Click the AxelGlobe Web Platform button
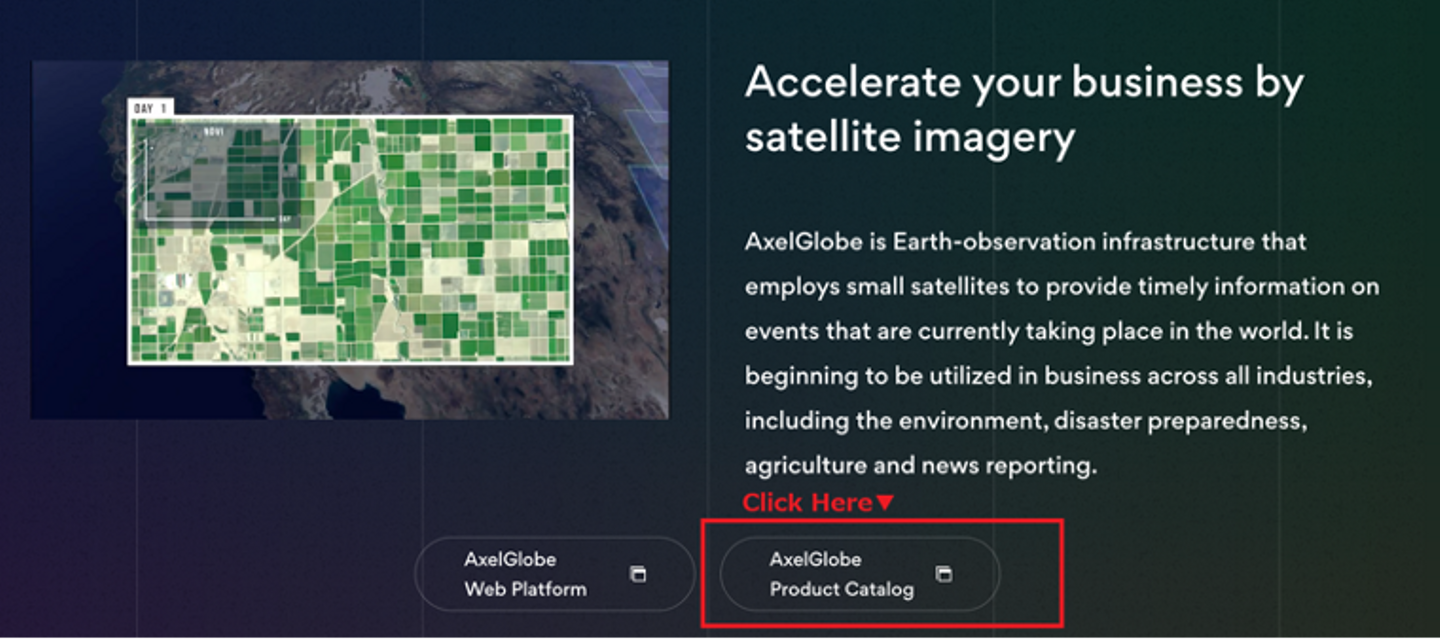 click(x=553, y=574)
